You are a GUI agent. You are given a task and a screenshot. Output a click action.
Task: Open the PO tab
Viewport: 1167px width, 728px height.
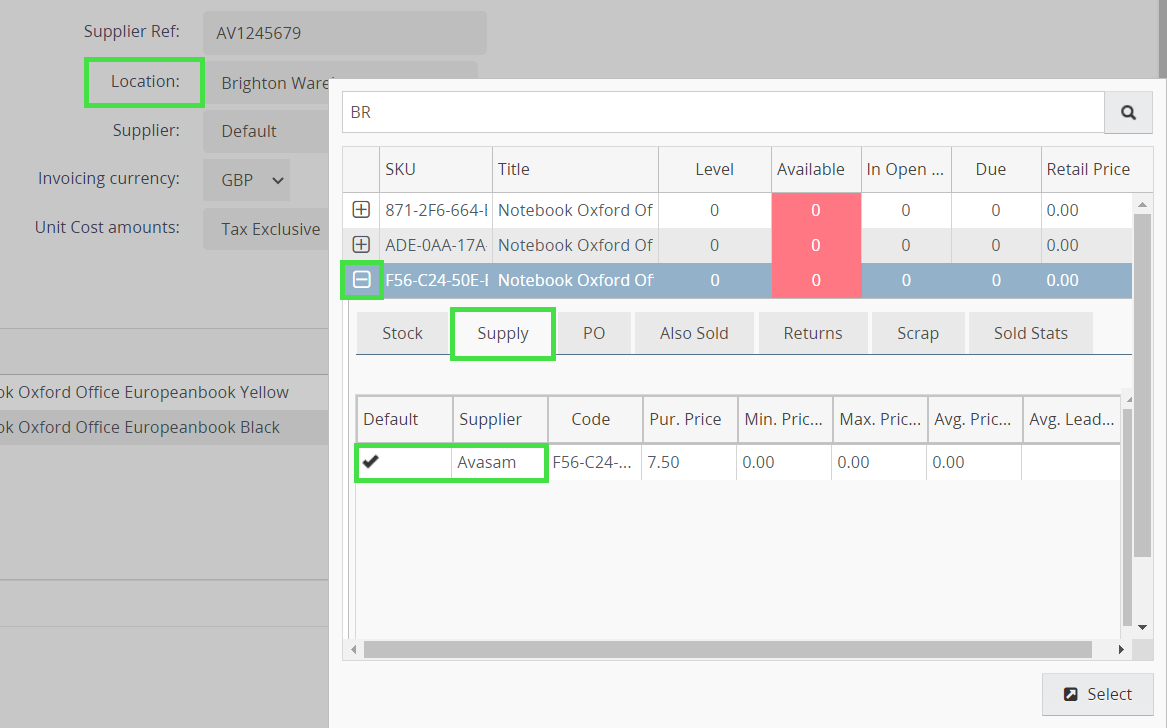pos(594,332)
